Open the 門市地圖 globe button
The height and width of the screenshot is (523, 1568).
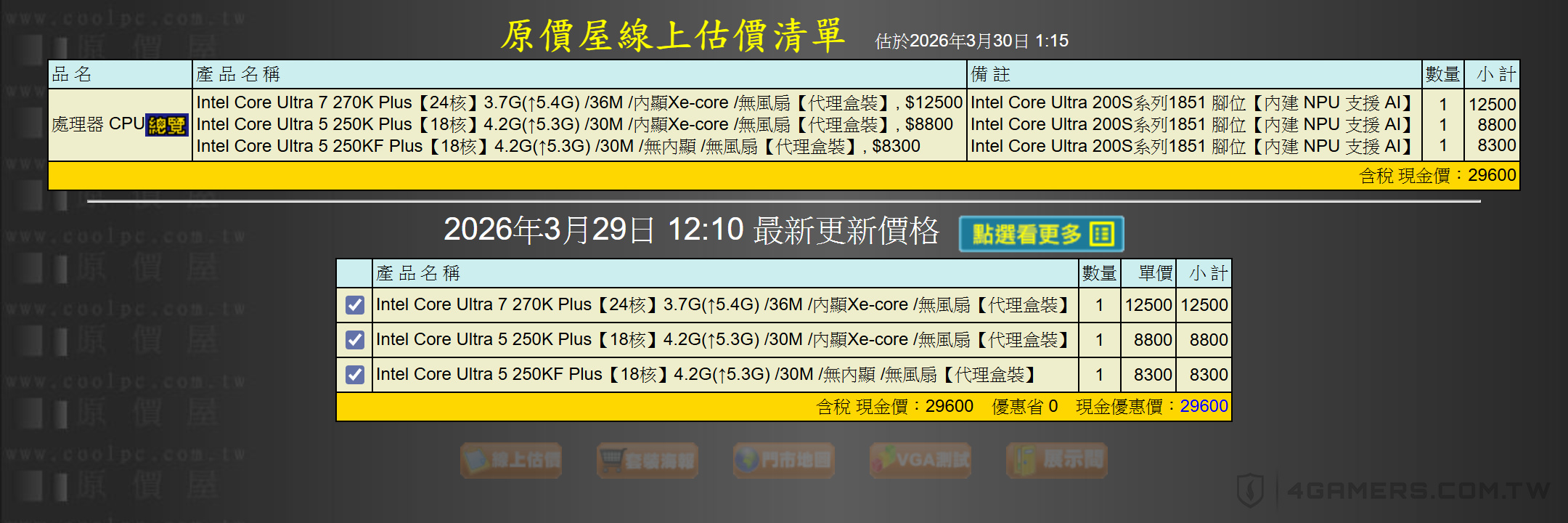pos(784,461)
